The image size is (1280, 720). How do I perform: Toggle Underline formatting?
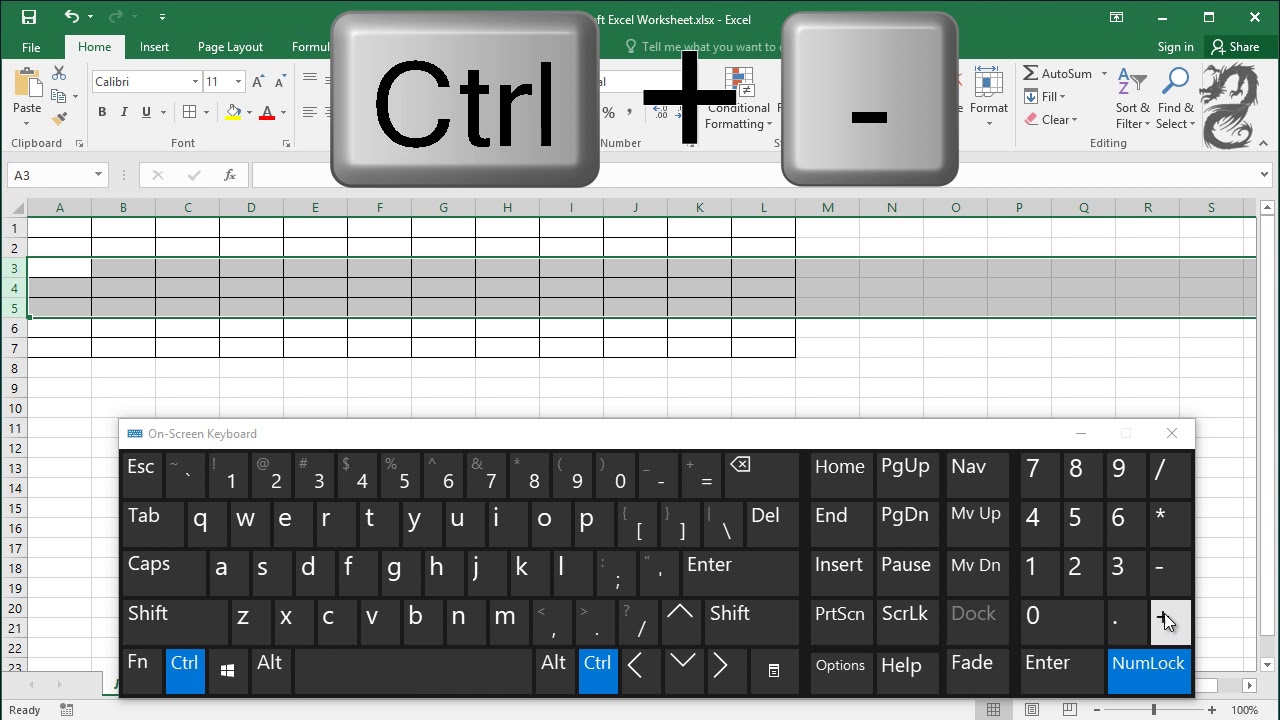point(146,112)
